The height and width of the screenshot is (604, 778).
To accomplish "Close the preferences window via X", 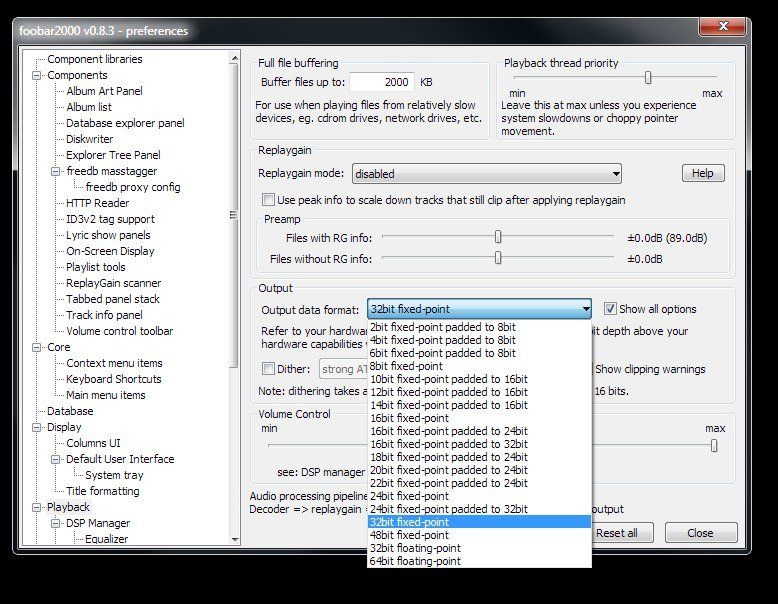I will [x=722, y=26].
